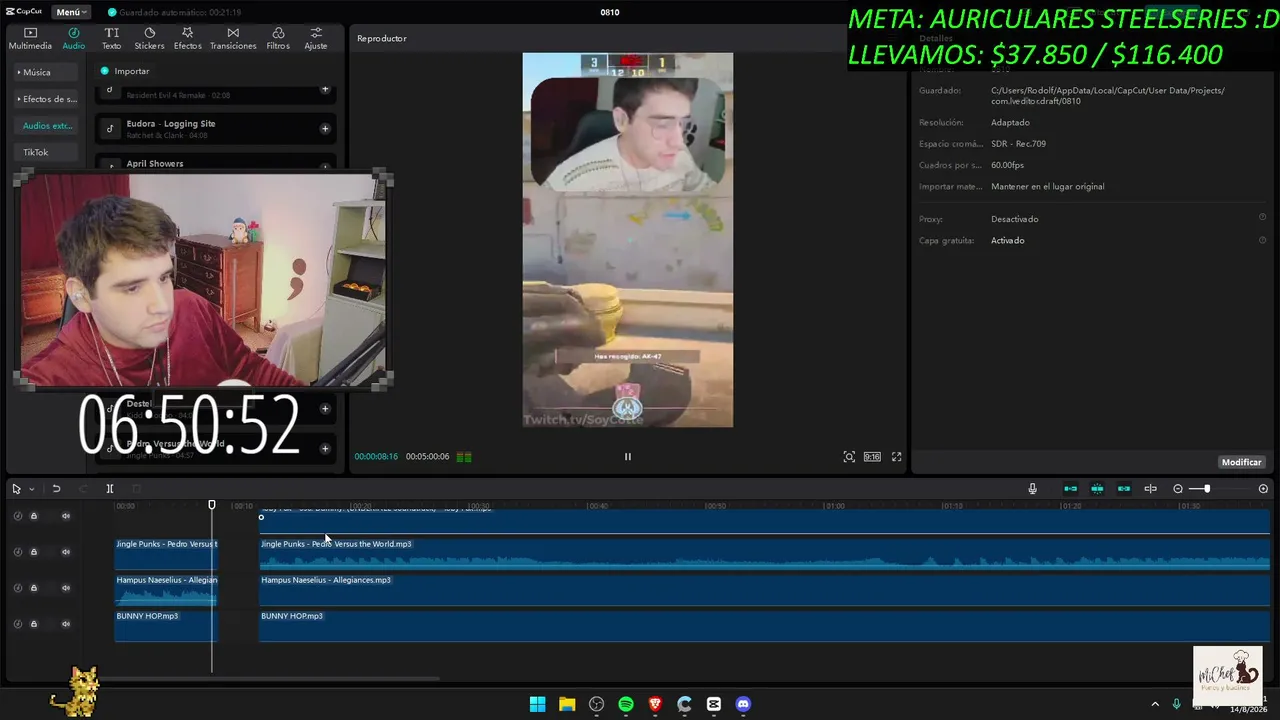
Task: Add Eudora - Logging Site to timeline
Action: 325,128
